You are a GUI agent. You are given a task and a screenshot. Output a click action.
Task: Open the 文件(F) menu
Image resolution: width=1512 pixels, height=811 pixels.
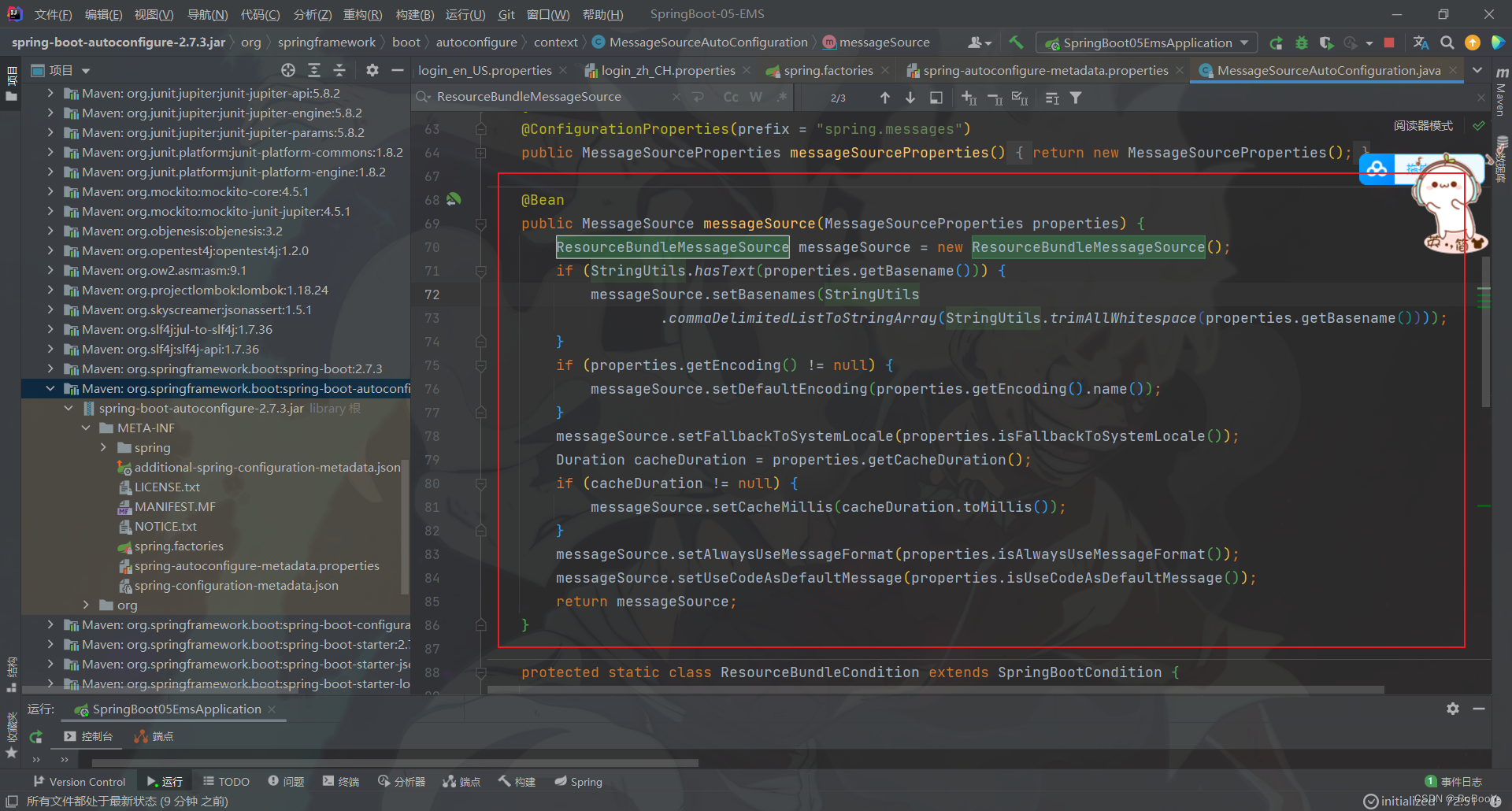54,14
